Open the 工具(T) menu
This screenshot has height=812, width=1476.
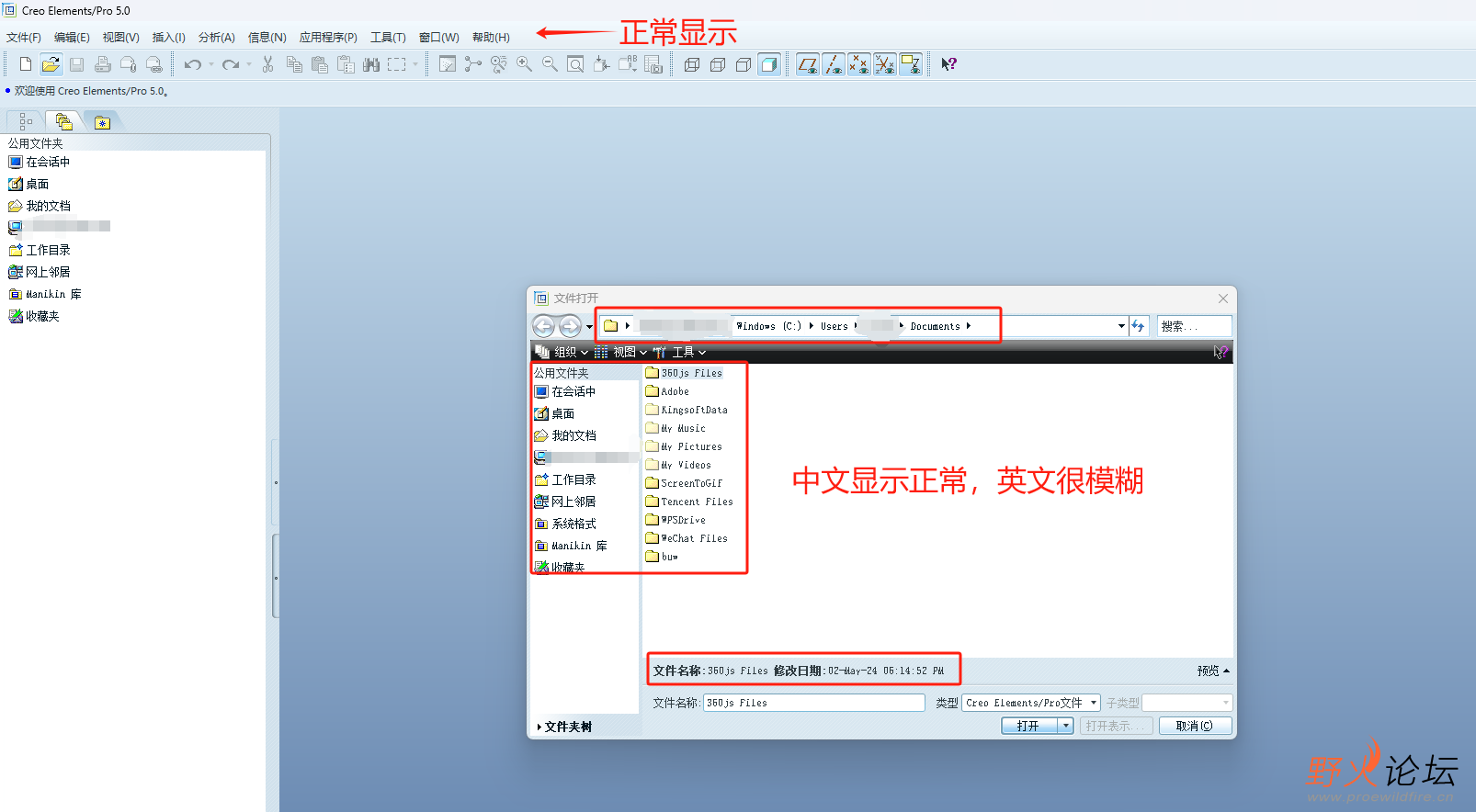[x=388, y=38]
